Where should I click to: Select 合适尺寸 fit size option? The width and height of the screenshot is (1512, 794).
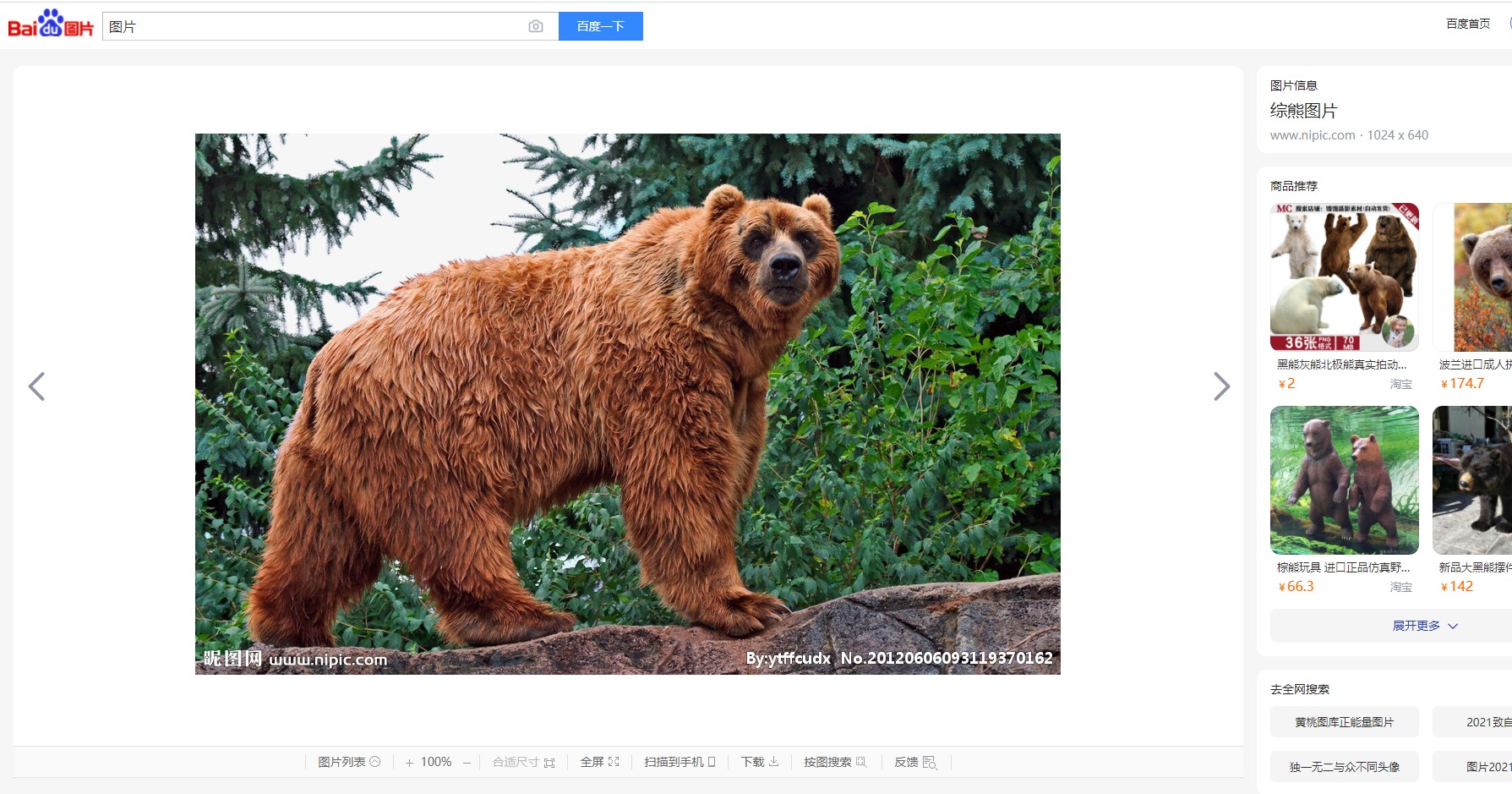pos(523,762)
